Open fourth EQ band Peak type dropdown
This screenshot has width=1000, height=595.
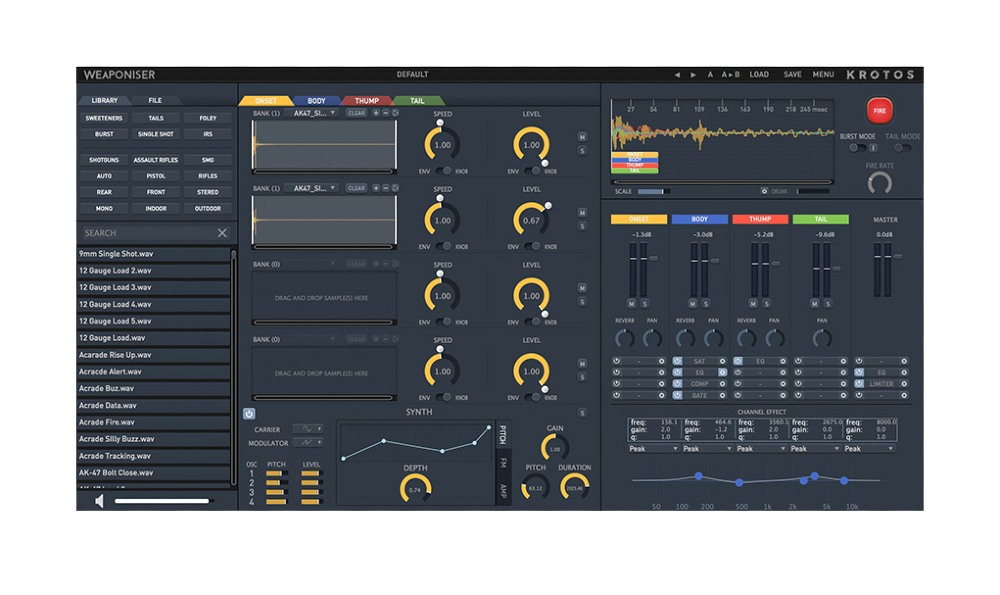tap(814, 449)
